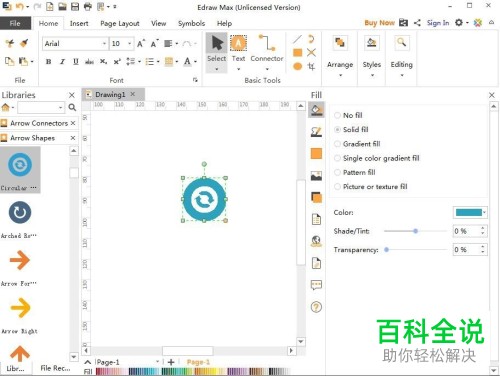Switch to the Page Layout tab

pyautogui.click(x=120, y=23)
